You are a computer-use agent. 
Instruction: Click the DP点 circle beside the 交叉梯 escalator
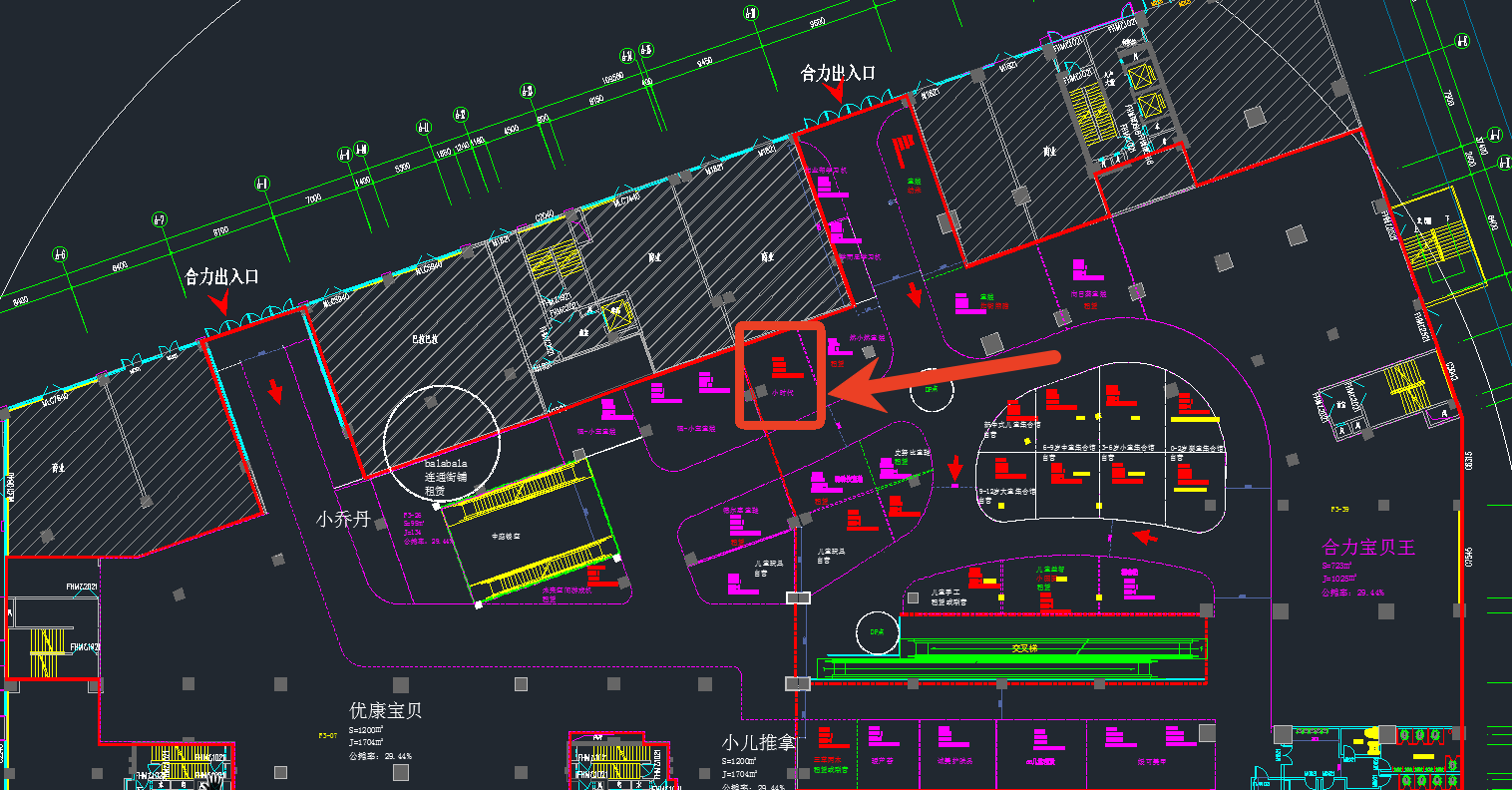(x=877, y=631)
